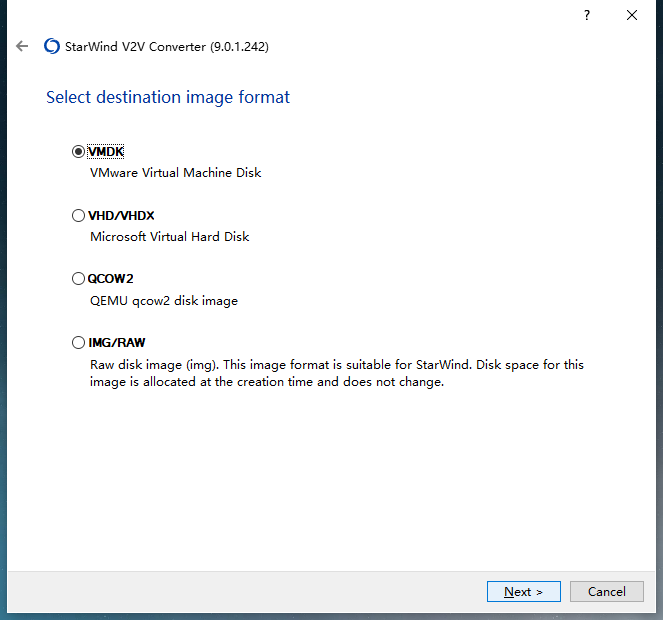Click the 'VMware Virtual Machine Disk' description

pyautogui.click(x=175, y=173)
